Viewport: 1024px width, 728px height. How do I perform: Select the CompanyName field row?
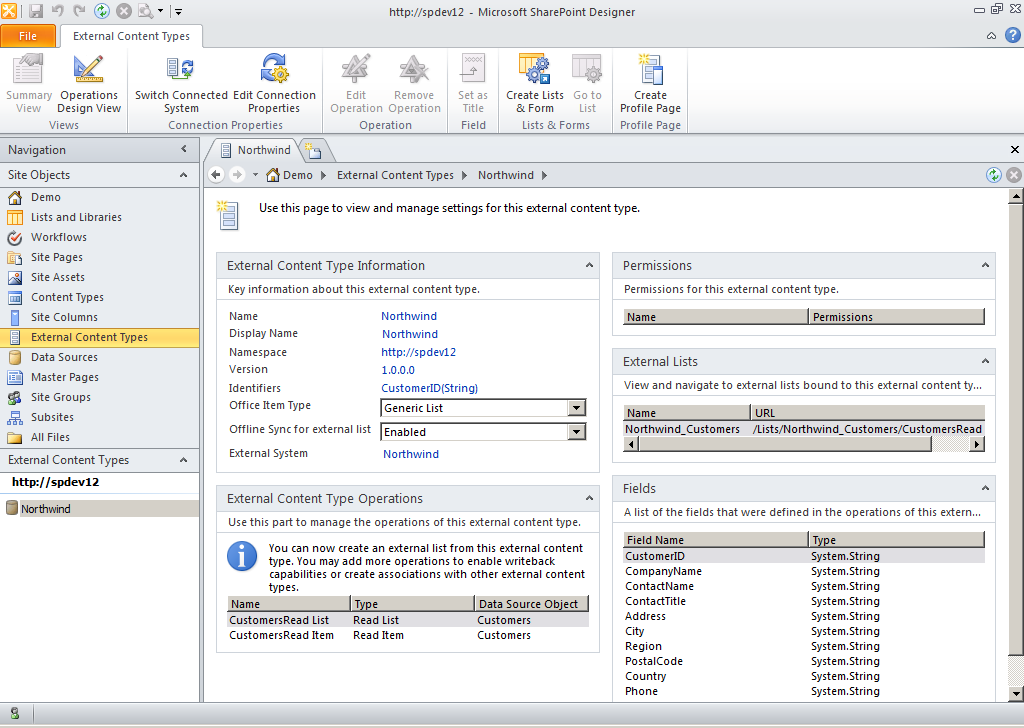pos(804,571)
